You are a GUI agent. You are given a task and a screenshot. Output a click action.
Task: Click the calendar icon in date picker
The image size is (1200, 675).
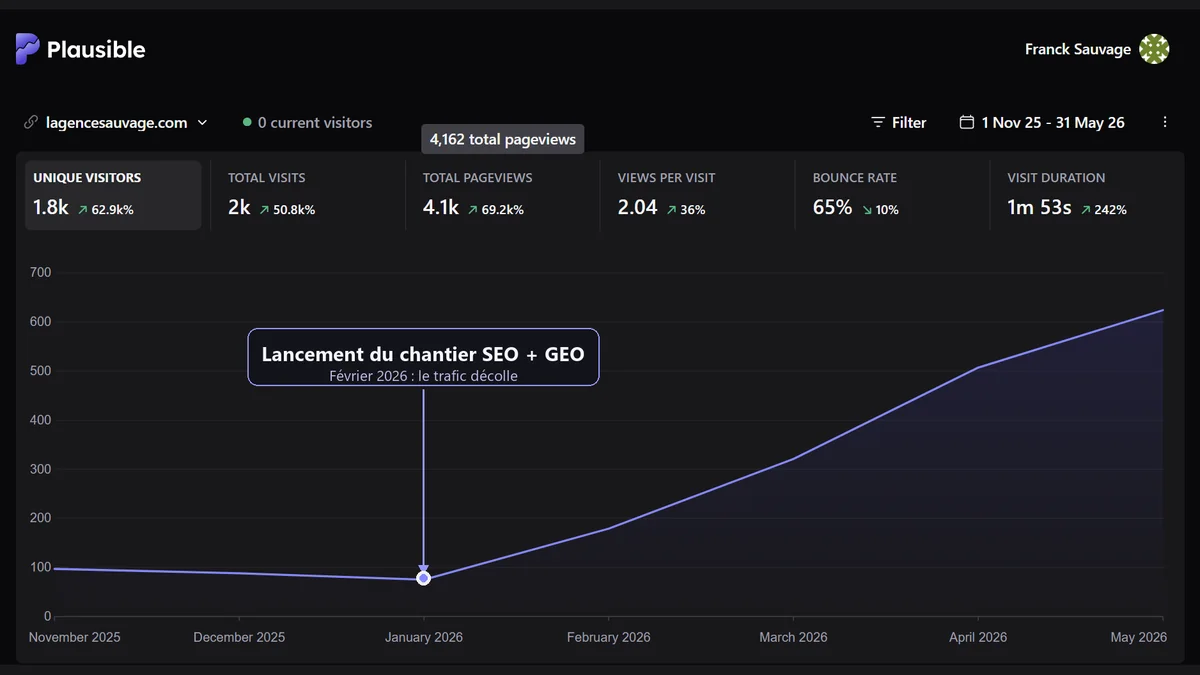[967, 122]
